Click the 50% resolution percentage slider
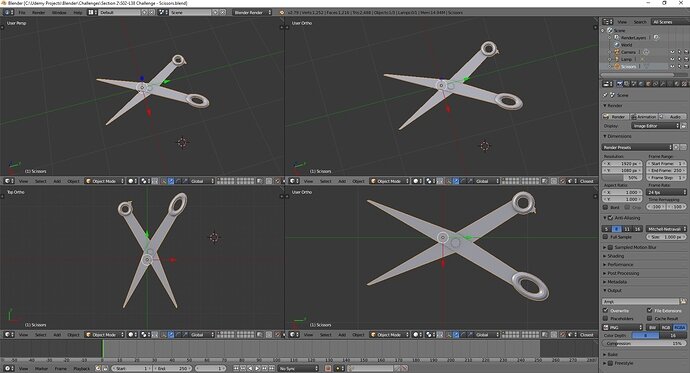The height and width of the screenshot is (373, 690). click(622, 177)
